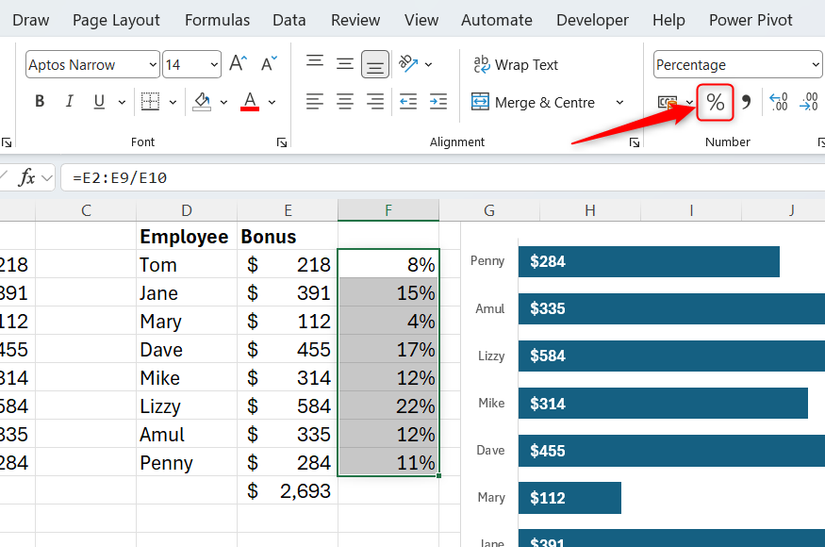Switch to Data tab

point(289,20)
